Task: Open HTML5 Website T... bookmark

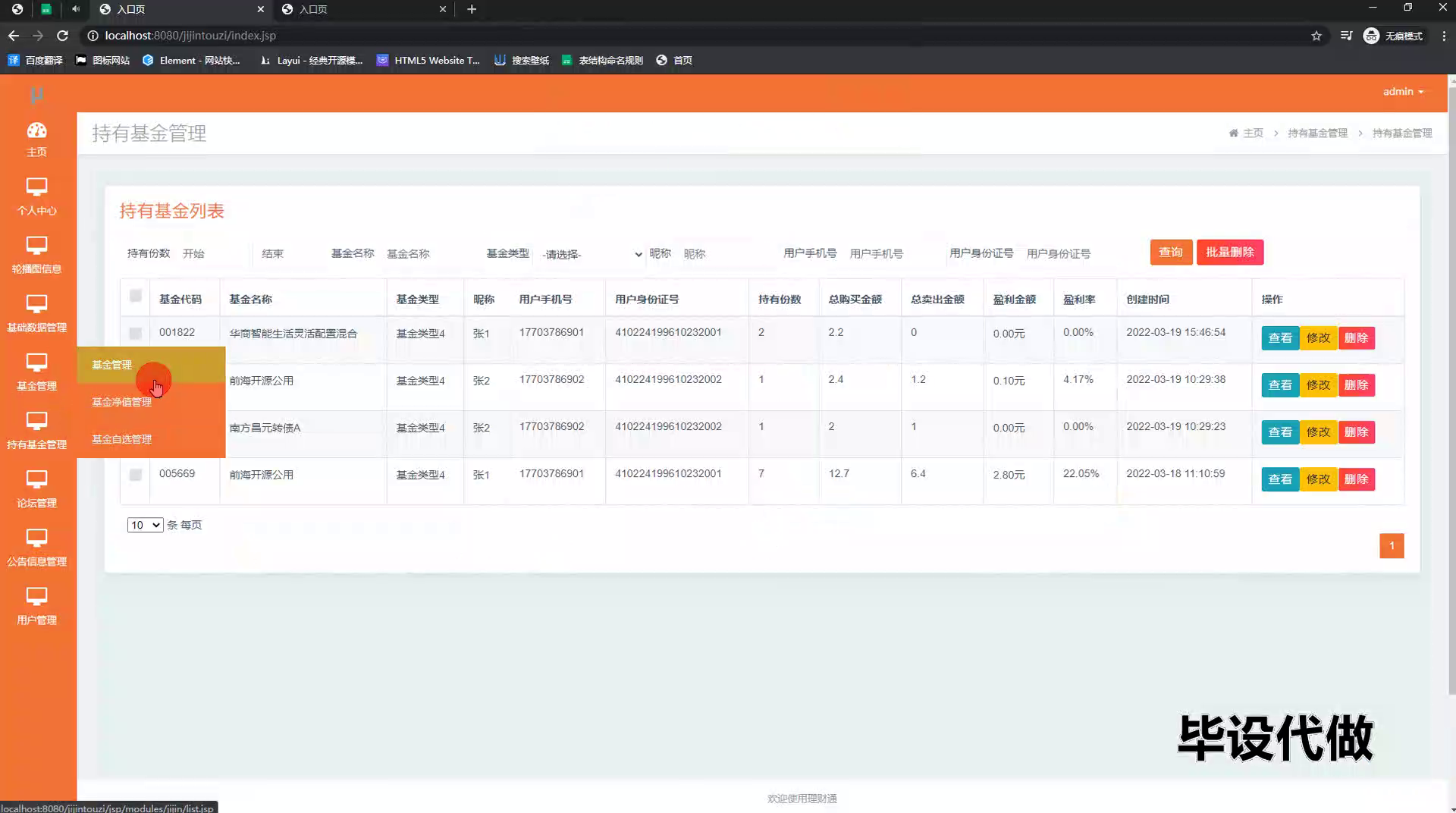Action: click(428, 60)
